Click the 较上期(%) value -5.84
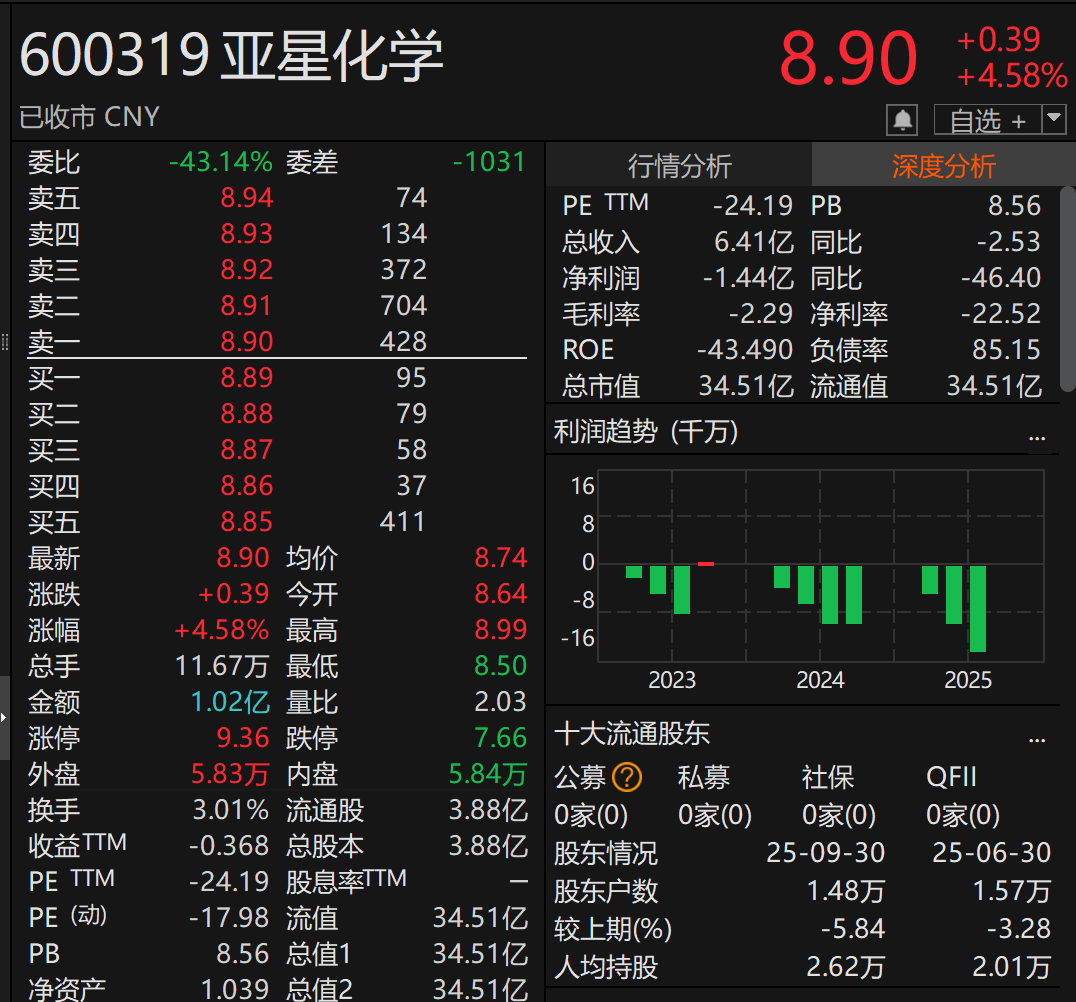The height and width of the screenshot is (1002, 1076). (x=853, y=929)
